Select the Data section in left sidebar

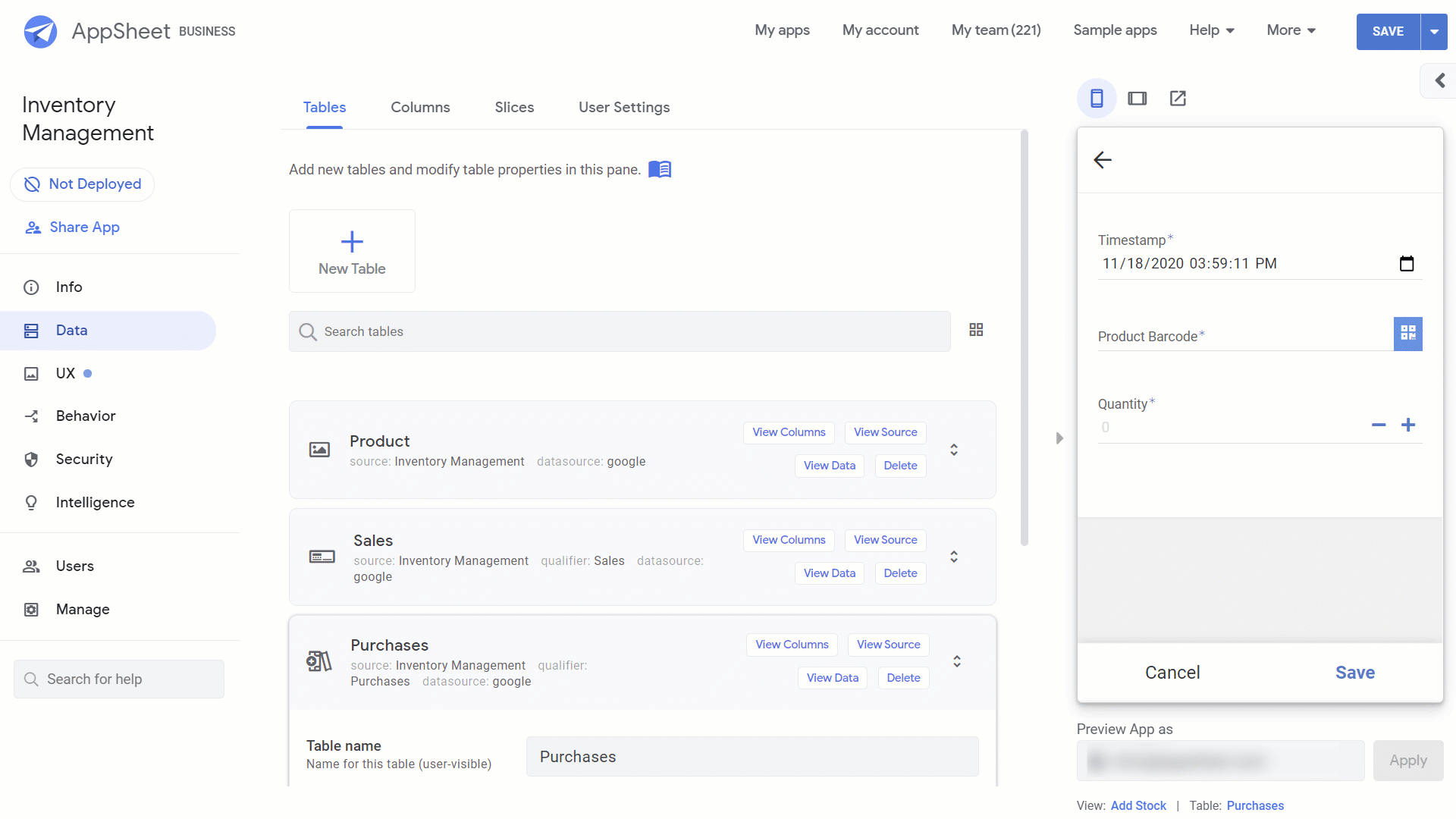[x=71, y=329]
